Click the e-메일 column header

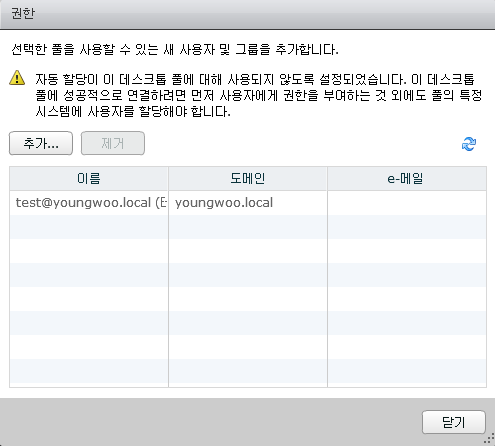pos(407,179)
